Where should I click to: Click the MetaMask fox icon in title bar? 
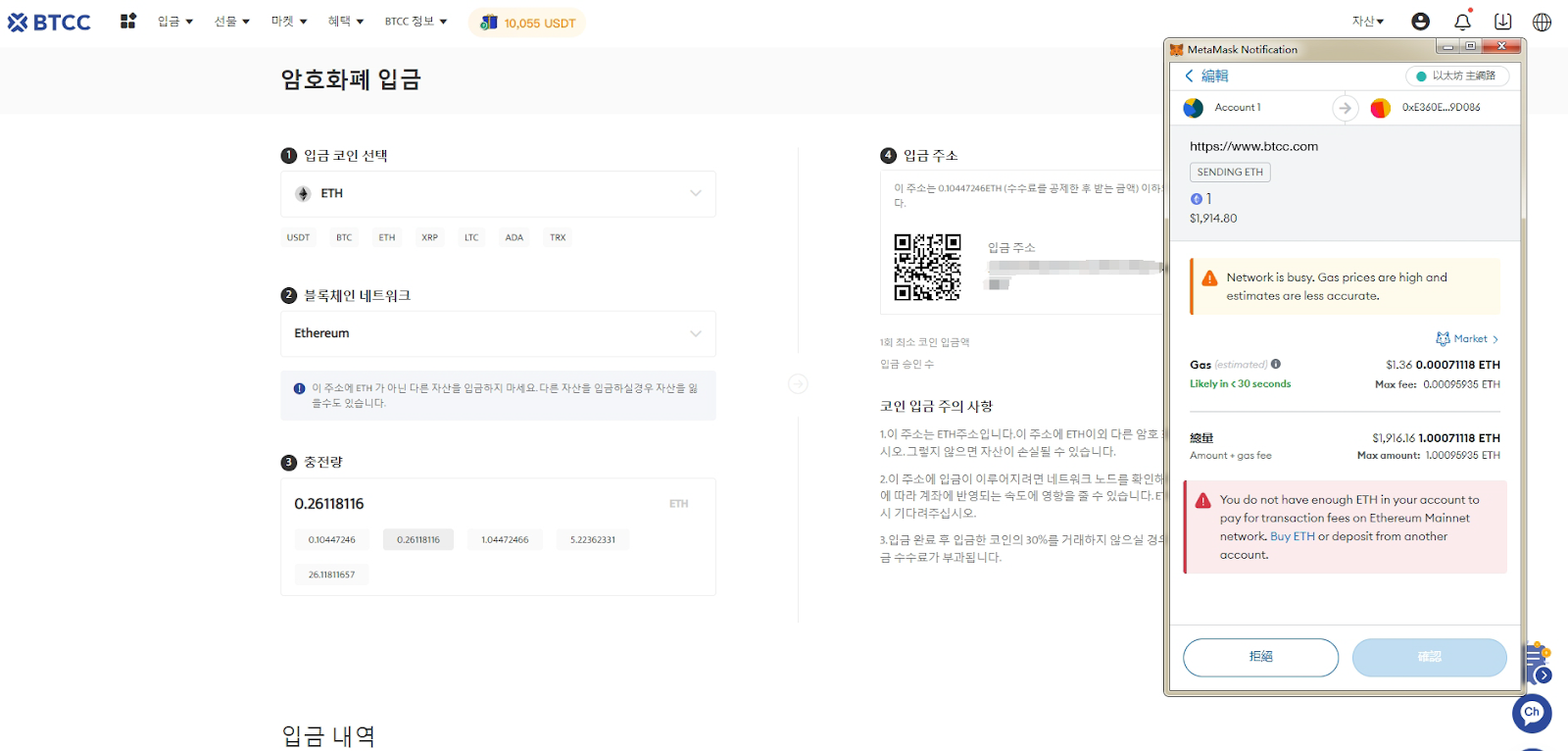(x=1177, y=49)
